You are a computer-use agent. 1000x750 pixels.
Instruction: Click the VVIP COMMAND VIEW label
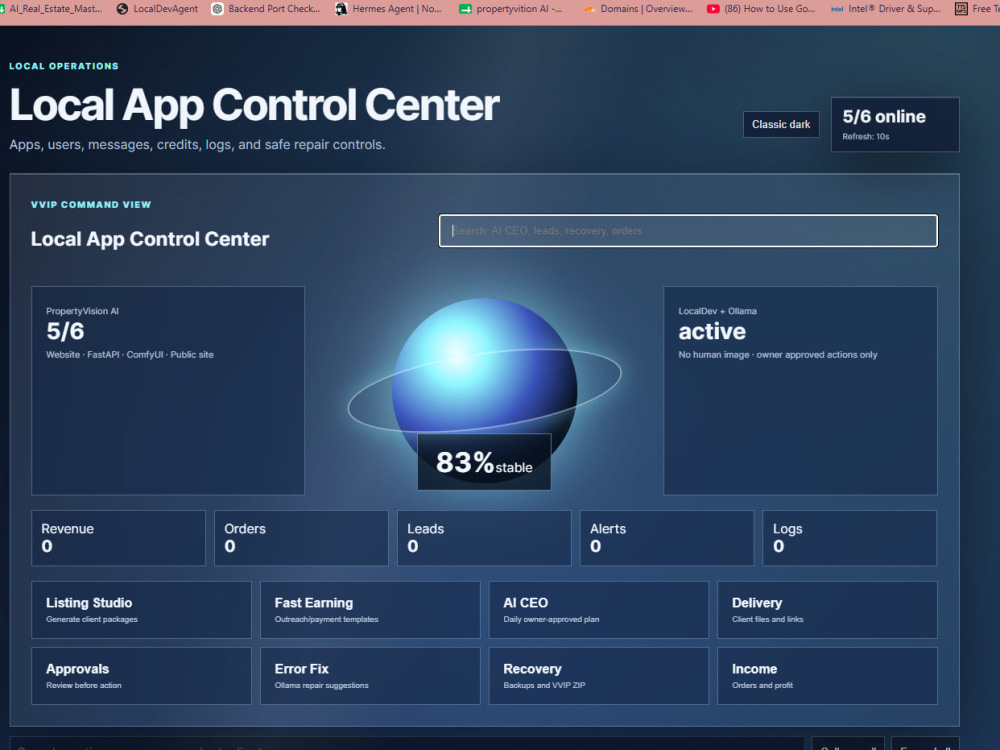point(91,205)
